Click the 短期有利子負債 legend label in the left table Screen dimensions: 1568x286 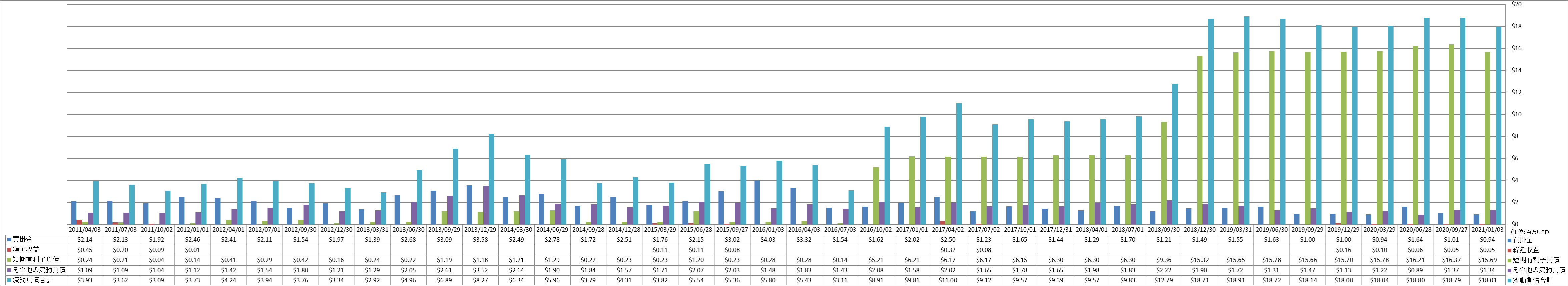(36, 260)
